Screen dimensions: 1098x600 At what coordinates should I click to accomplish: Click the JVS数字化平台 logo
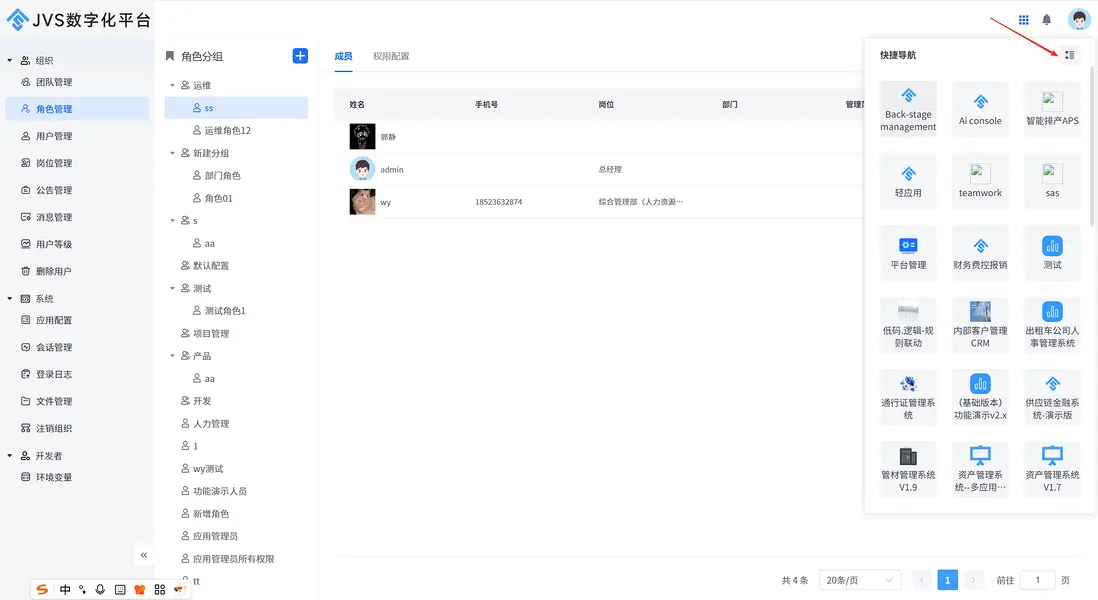tap(78, 20)
